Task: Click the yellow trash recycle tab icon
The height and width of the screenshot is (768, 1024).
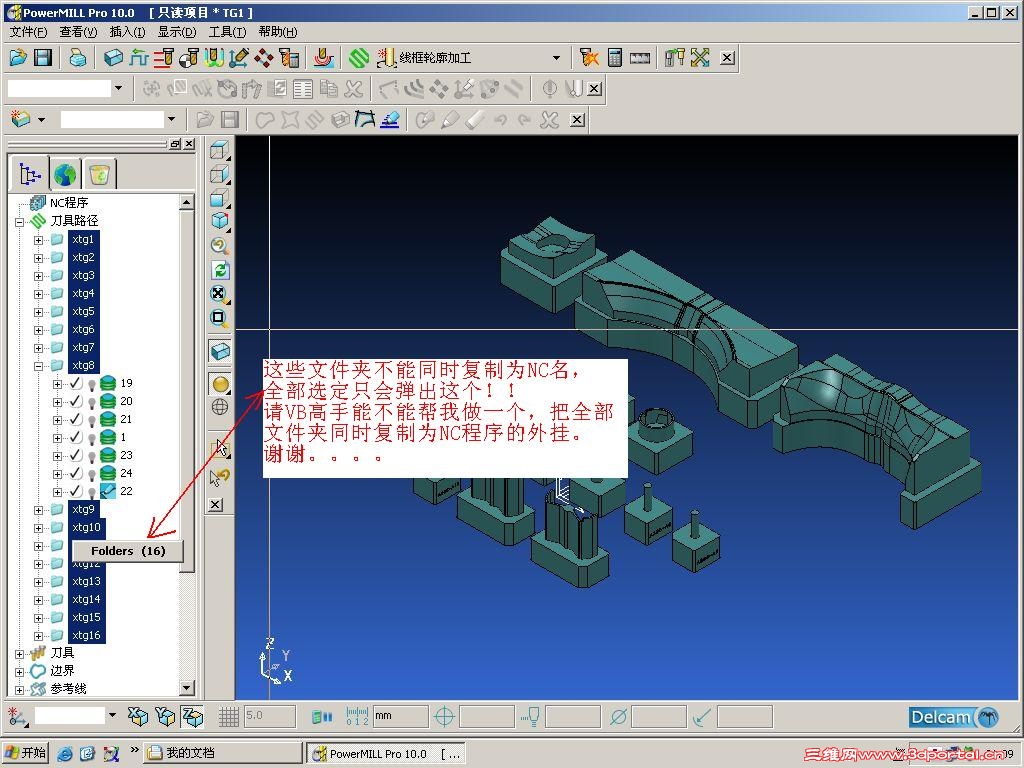Action: click(x=99, y=174)
